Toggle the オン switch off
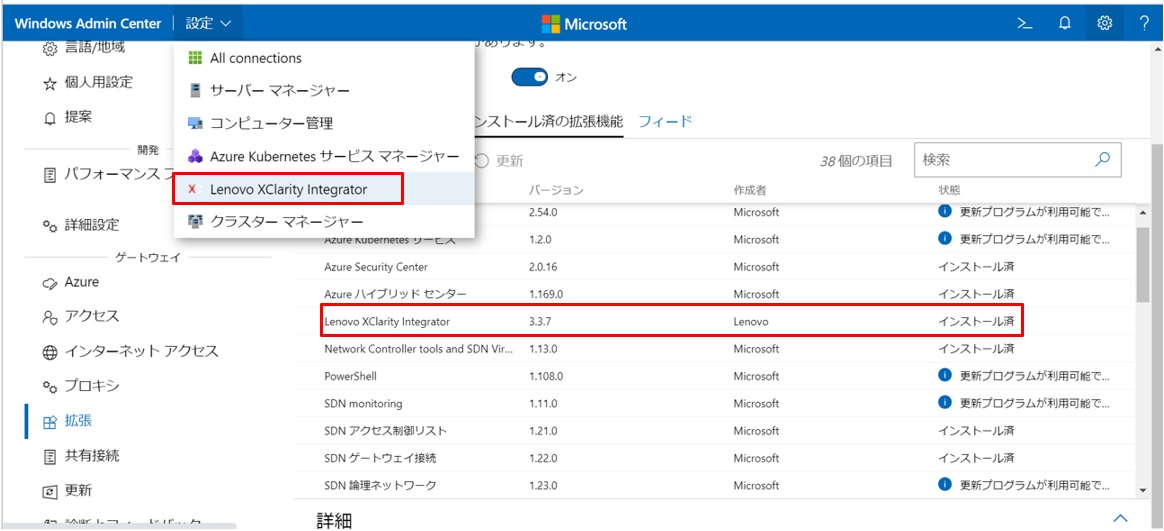Viewport: 1164px width, 531px height. pos(529,77)
